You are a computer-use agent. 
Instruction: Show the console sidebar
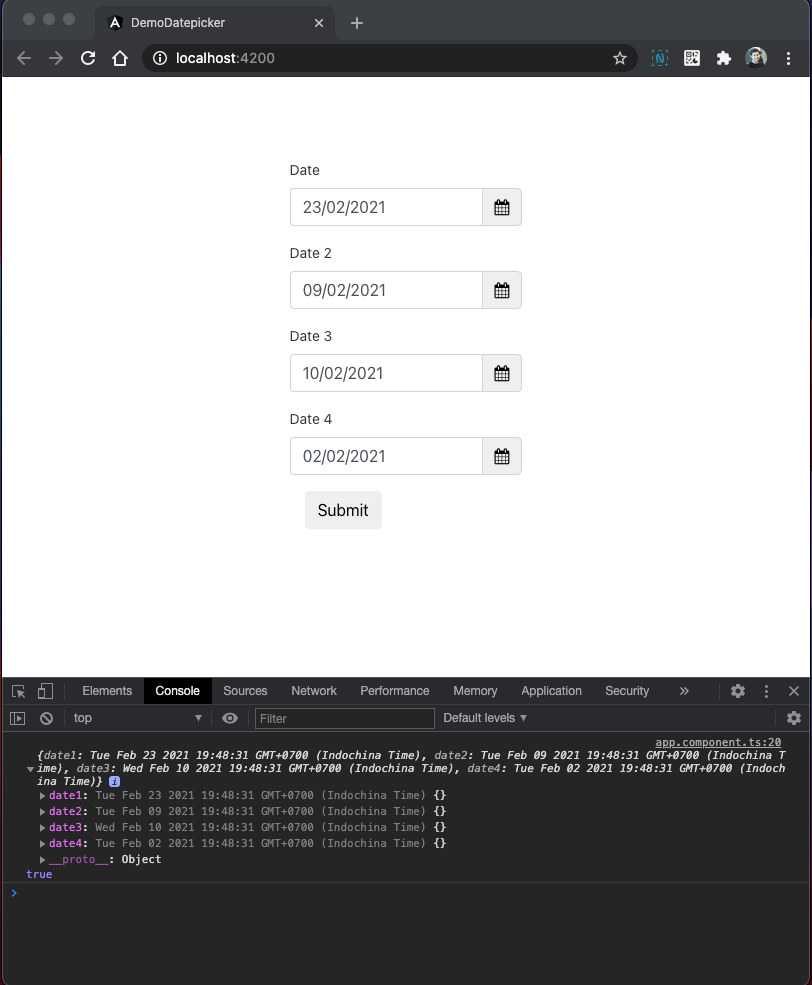(18, 718)
